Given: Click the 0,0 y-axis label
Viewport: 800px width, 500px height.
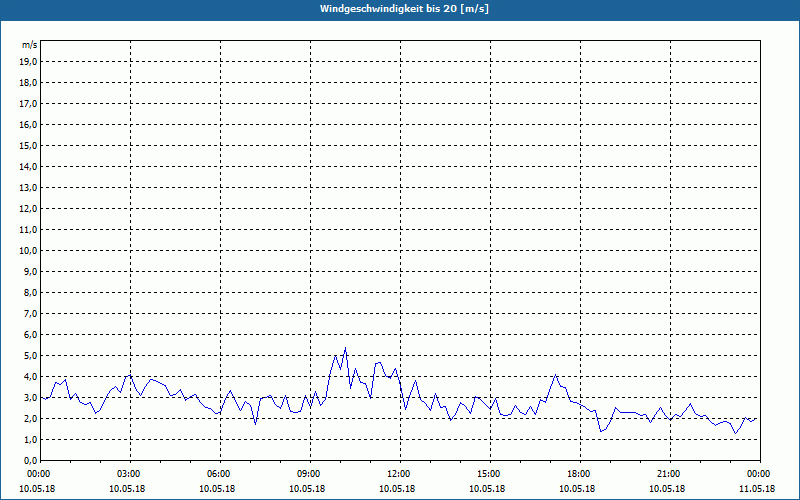Looking at the screenshot, I should pos(30,460).
